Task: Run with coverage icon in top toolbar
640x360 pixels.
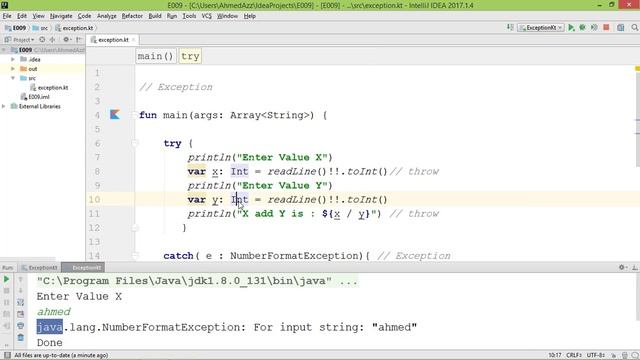Action: 594,27
